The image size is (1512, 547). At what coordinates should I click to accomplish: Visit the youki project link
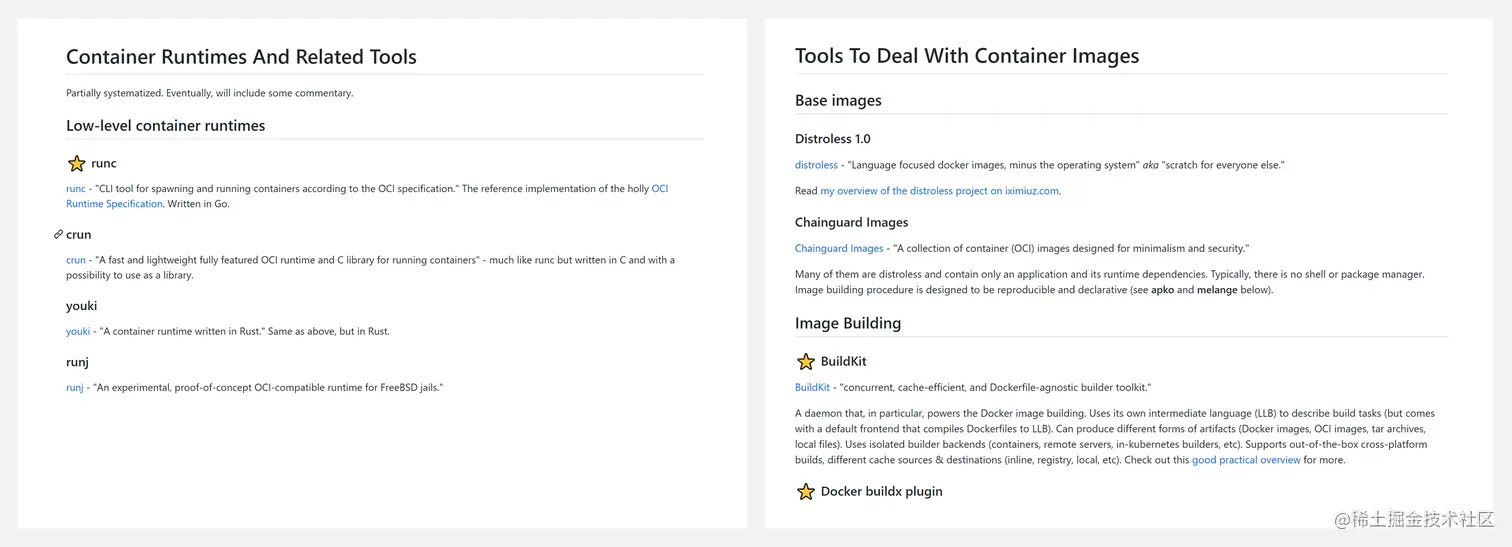77,331
